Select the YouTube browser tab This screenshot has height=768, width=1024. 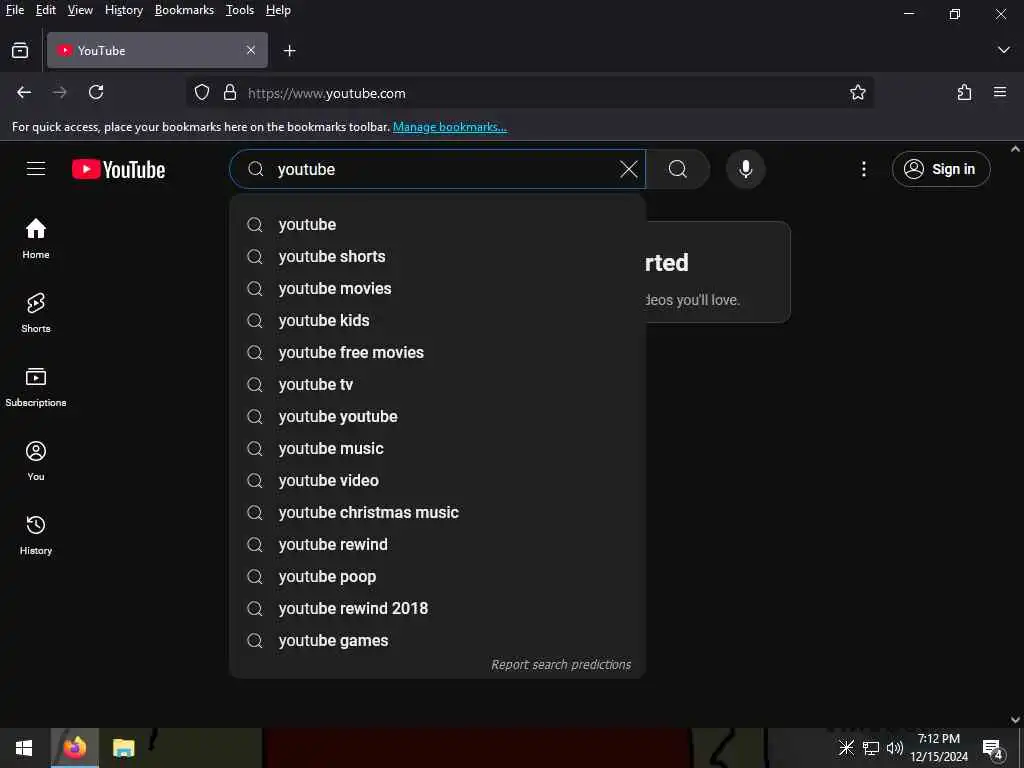click(x=157, y=50)
